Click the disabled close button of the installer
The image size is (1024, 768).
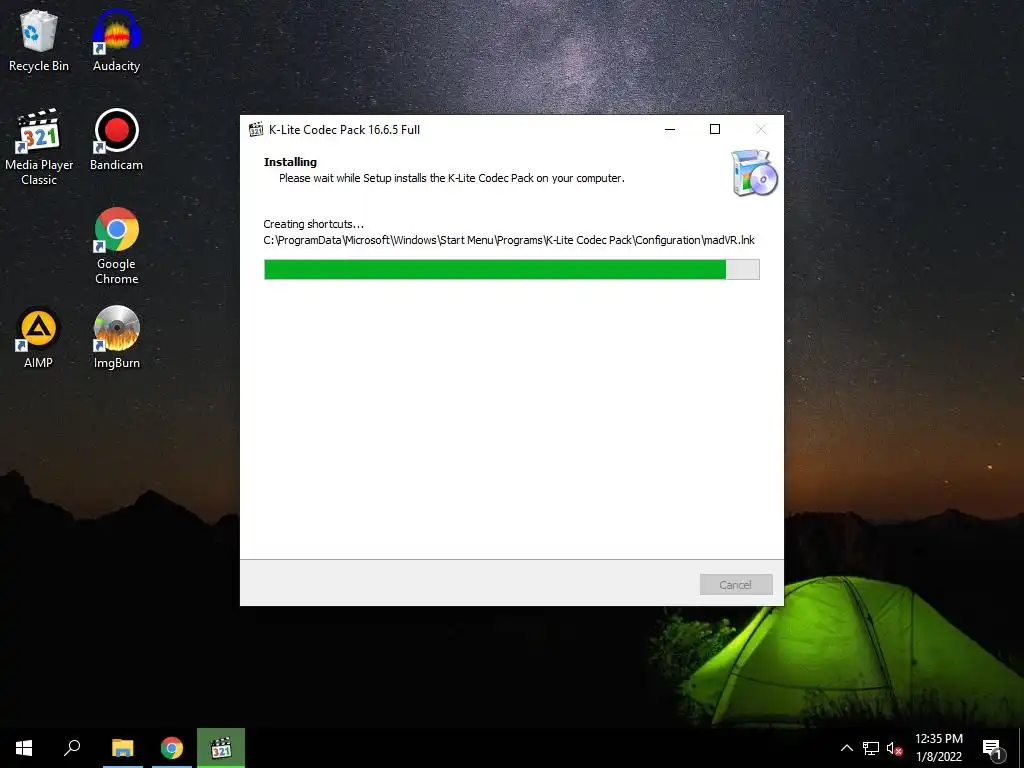(761, 129)
